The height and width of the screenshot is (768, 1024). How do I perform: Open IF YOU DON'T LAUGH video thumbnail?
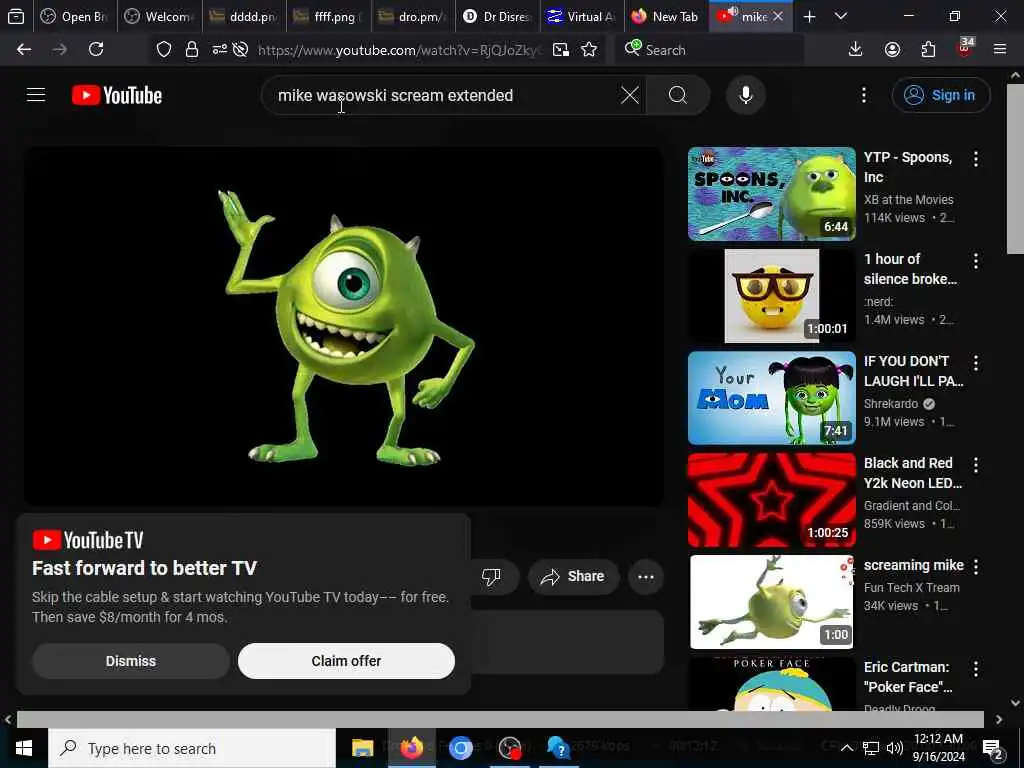(771, 398)
